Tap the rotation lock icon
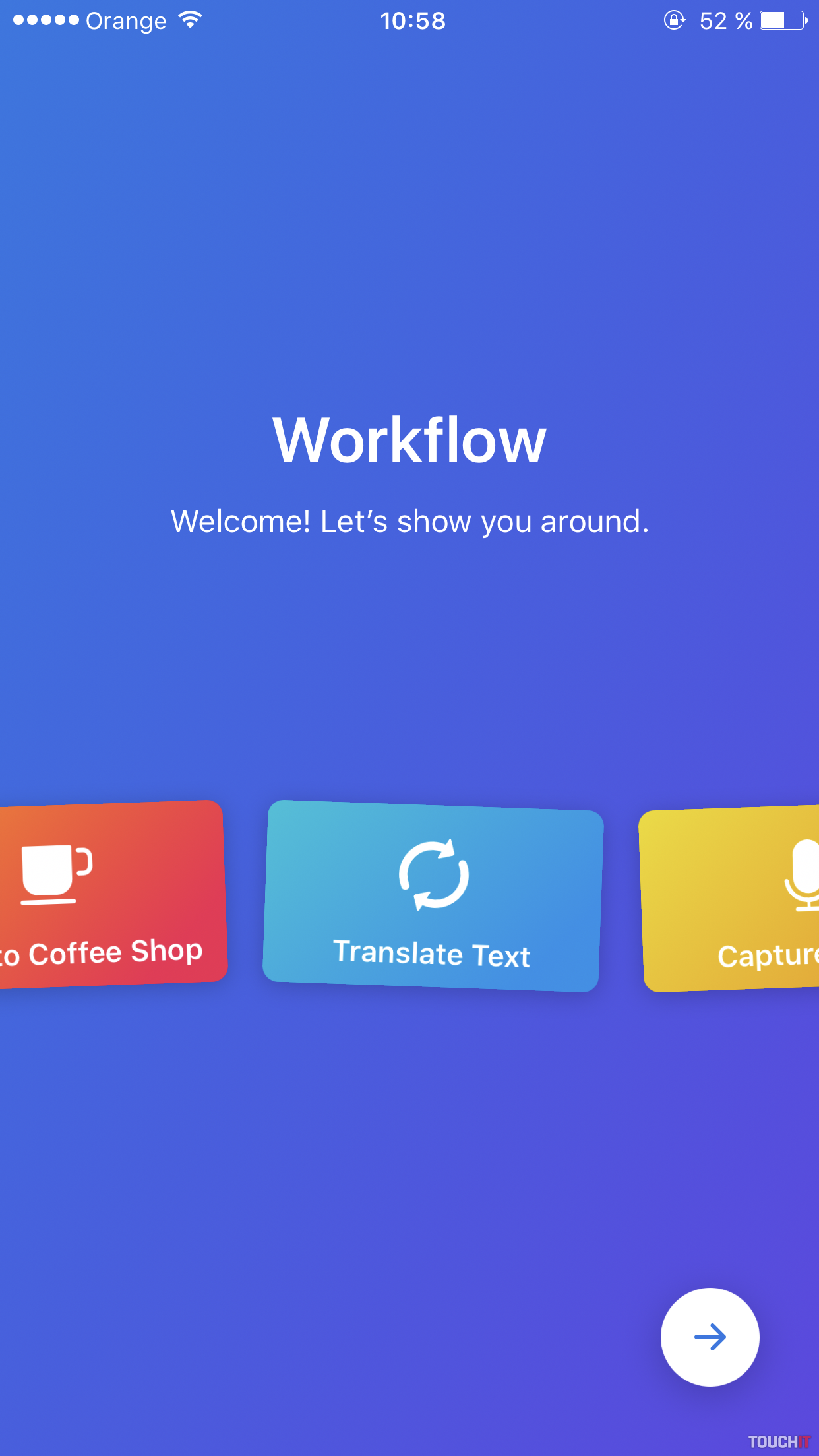Screen dimensions: 819x1456 pyautogui.click(x=674, y=20)
